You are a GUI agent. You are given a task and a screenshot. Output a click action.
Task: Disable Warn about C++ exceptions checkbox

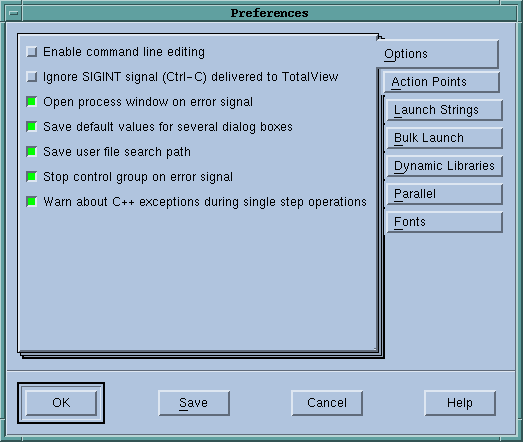pyautogui.click(x=32, y=202)
